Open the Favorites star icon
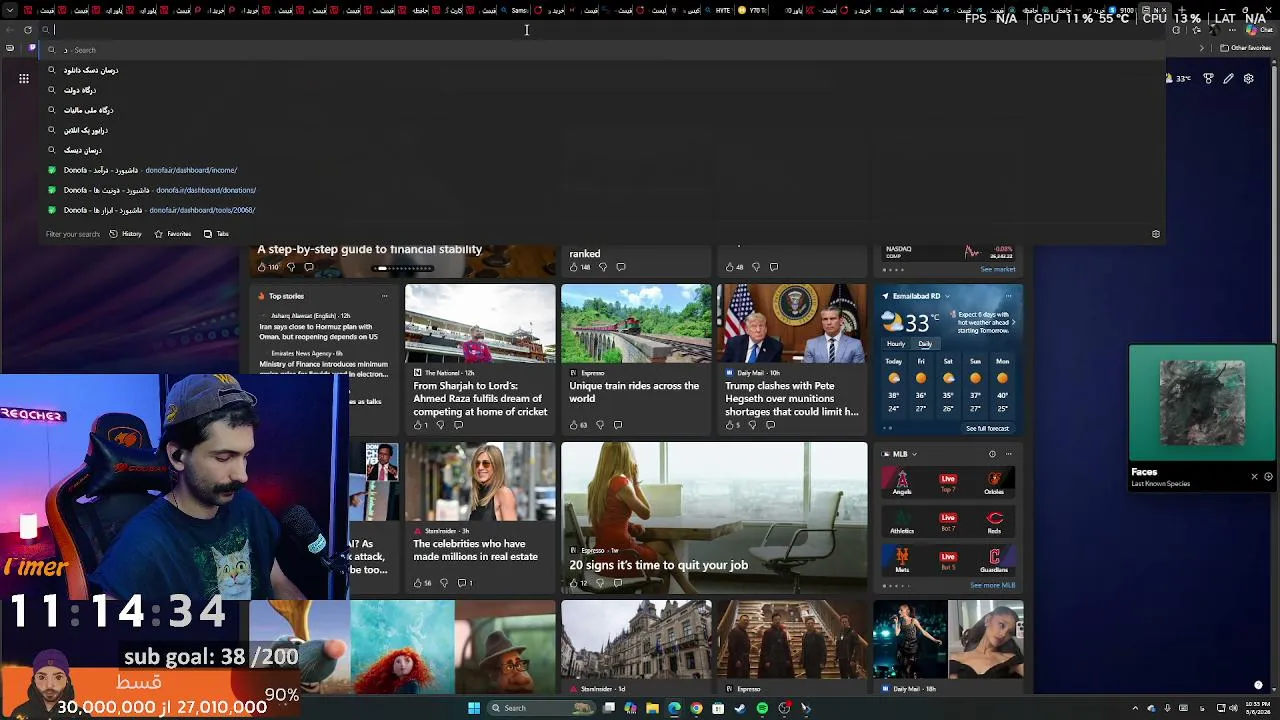Screen dimensions: 1280x720 1196,30
